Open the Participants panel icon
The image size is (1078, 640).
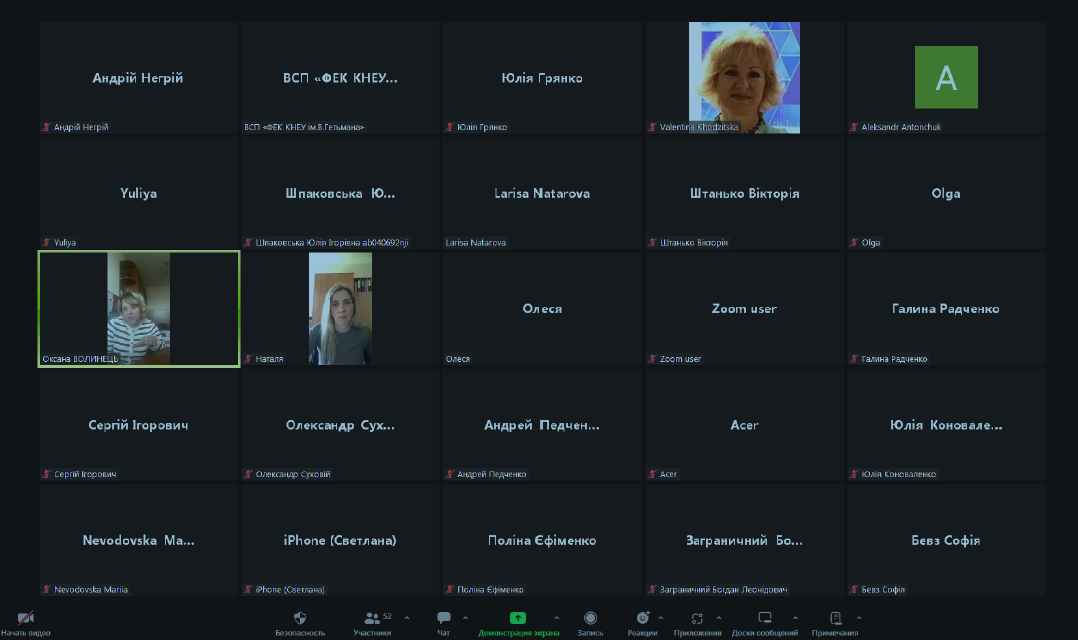[x=372, y=618]
